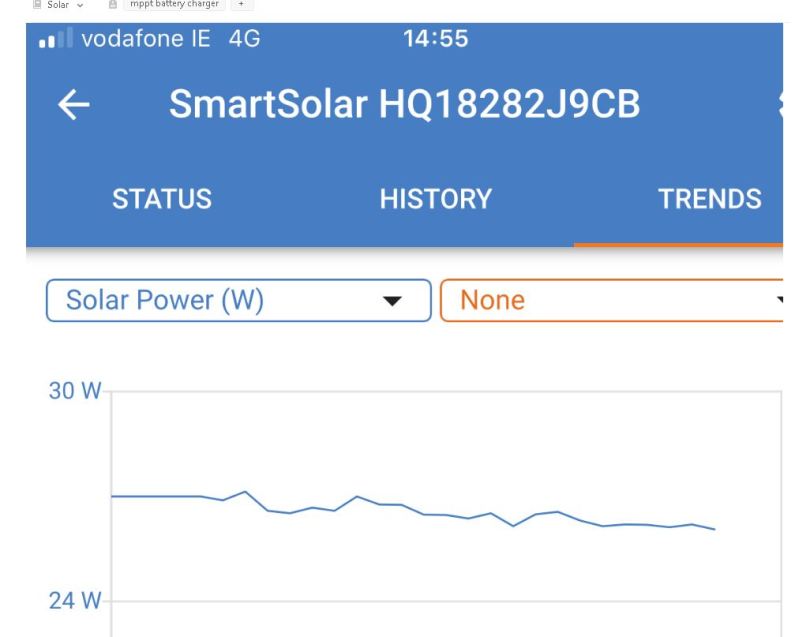
Task: Click the lock icon beside mppt tab
Action: (x=112, y=4)
